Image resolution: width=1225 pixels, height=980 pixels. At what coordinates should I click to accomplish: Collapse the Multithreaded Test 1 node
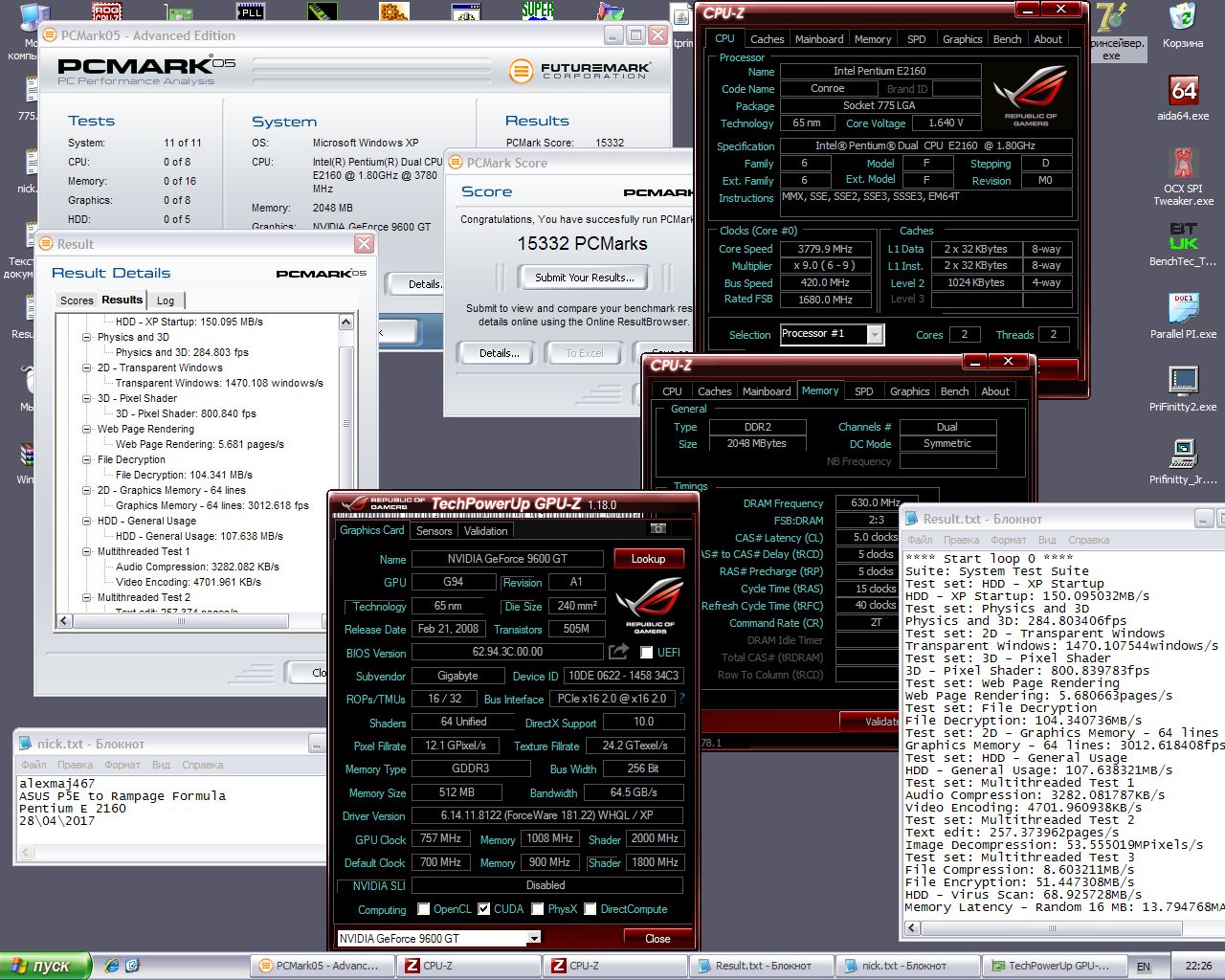(87, 551)
